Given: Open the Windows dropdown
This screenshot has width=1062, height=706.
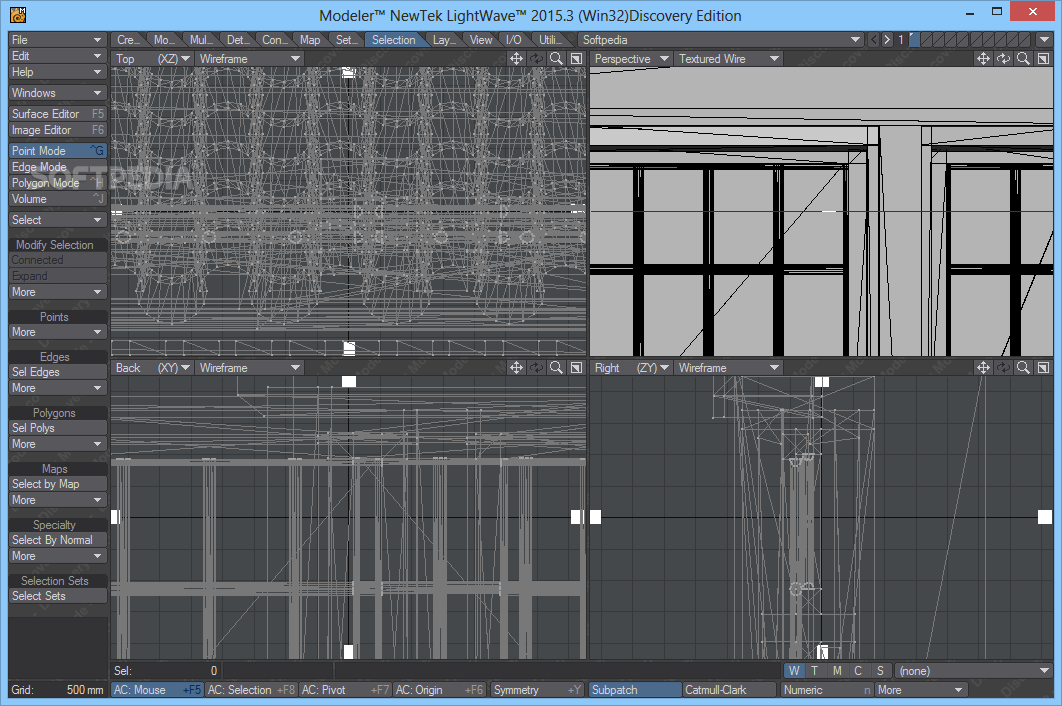Looking at the screenshot, I should (x=58, y=93).
